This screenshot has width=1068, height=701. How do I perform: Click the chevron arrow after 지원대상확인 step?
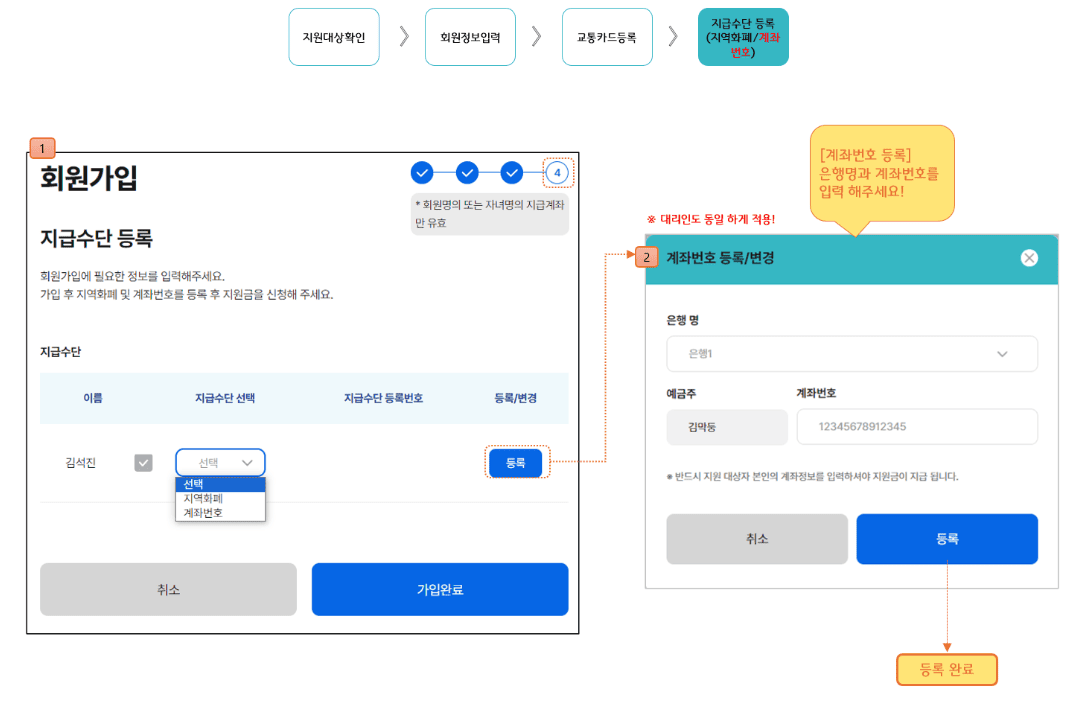(403, 36)
